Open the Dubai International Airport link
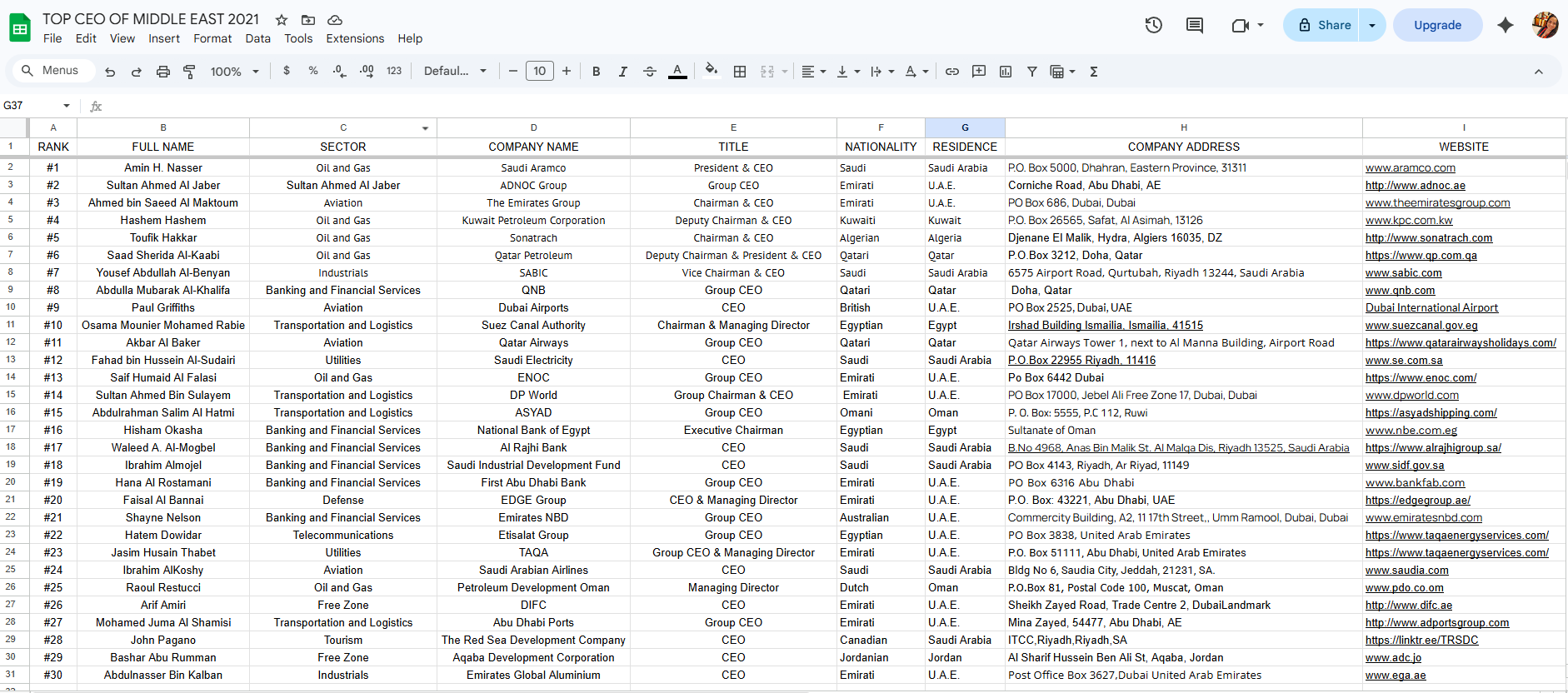Image resolution: width=1568 pixels, height=693 pixels. click(x=1431, y=308)
